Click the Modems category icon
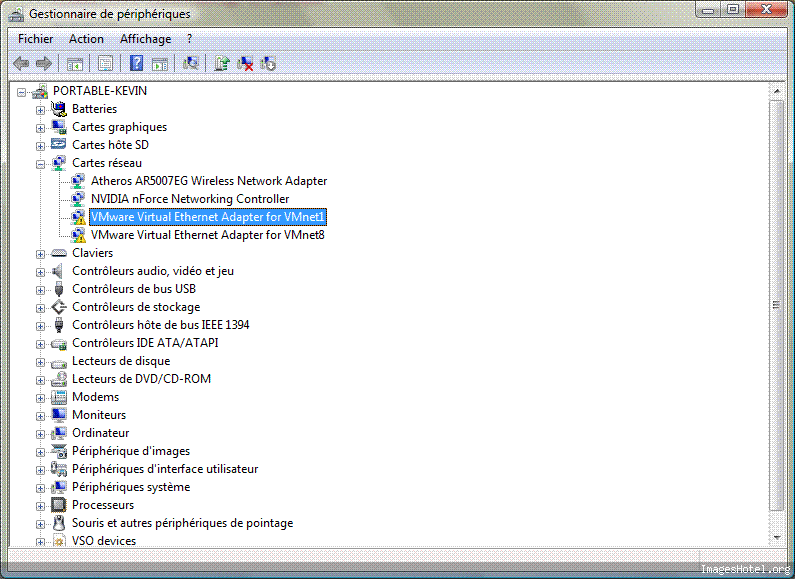The height and width of the screenshot is (579, 795). click(59, 396)
